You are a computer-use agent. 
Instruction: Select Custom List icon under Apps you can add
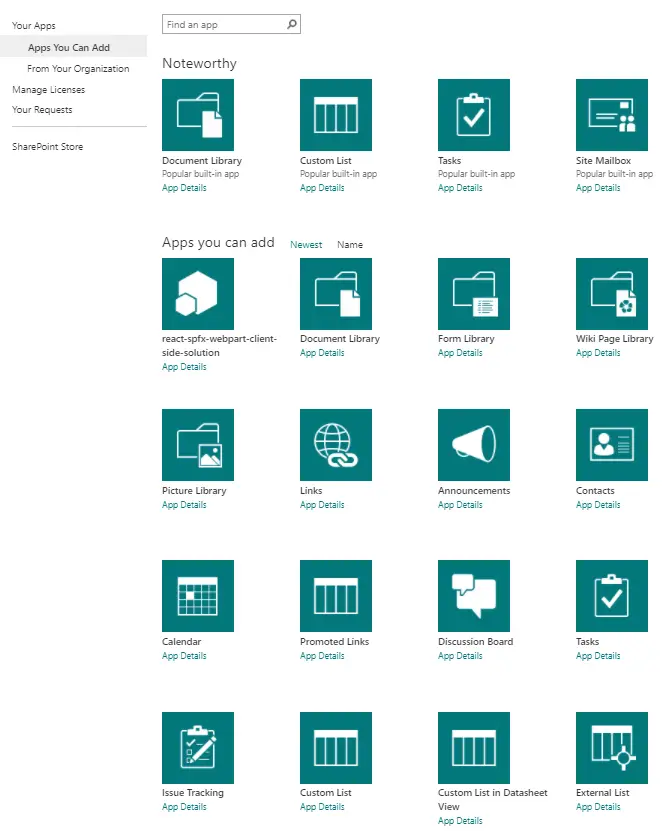336,748
